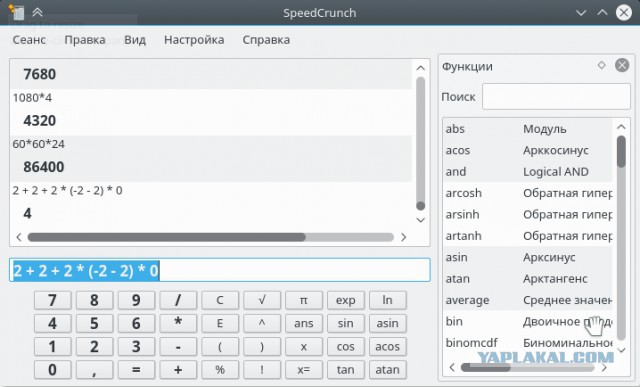Screen dimensions: 640x387
Task: Select the asin Арксинус function row
Action: (x=528, y=257)
